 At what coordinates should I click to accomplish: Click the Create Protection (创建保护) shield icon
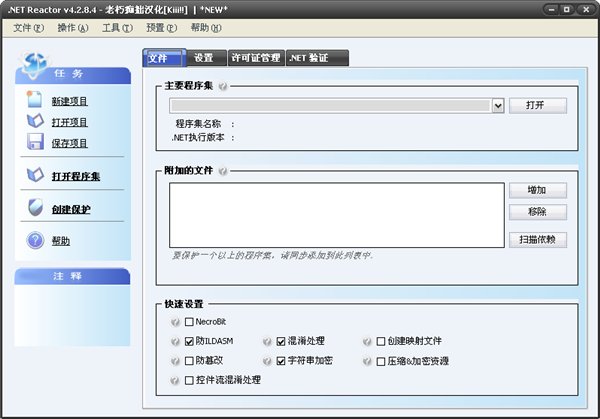point(35,207)
